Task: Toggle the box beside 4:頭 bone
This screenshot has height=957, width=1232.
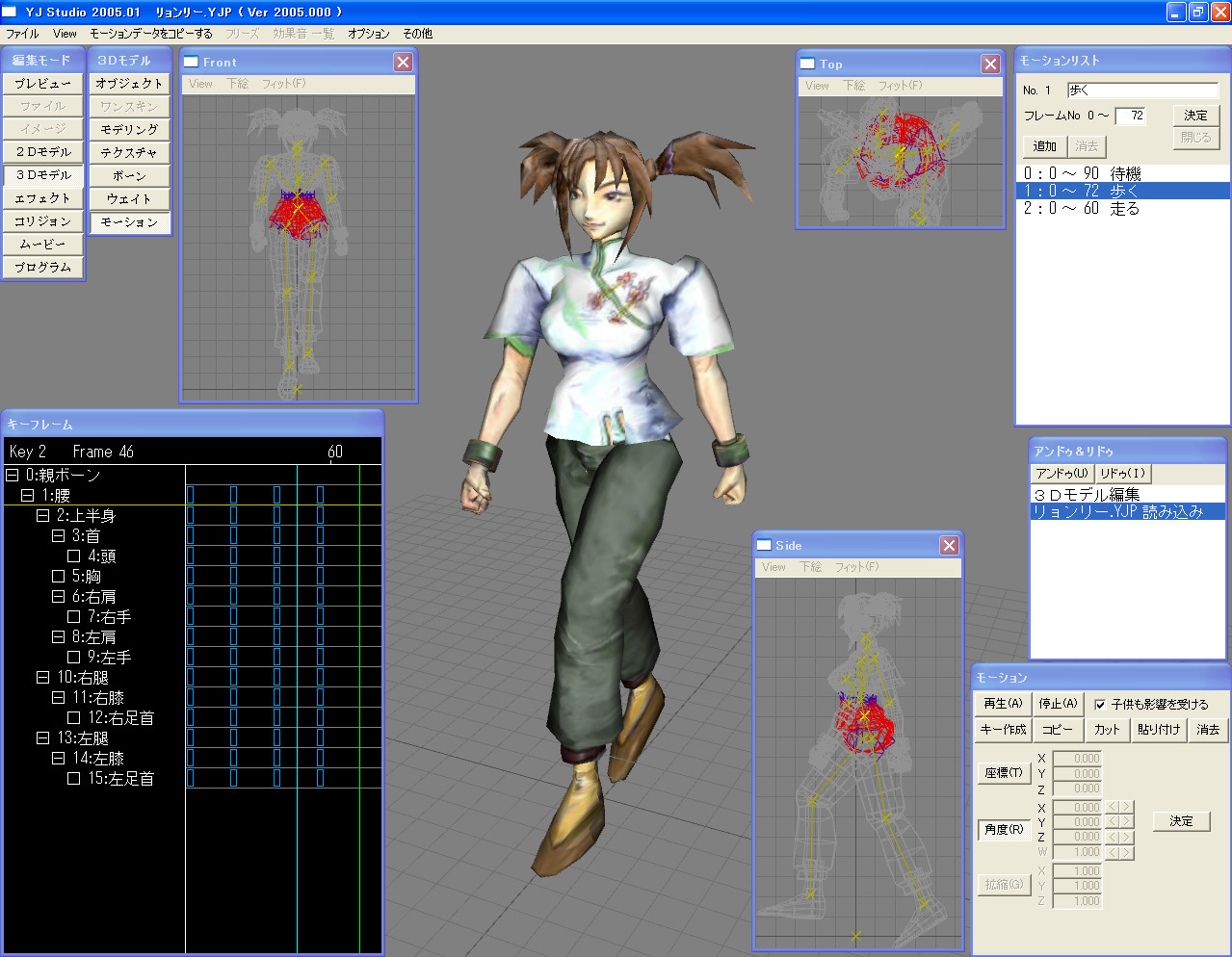Action: coord(73,556)
